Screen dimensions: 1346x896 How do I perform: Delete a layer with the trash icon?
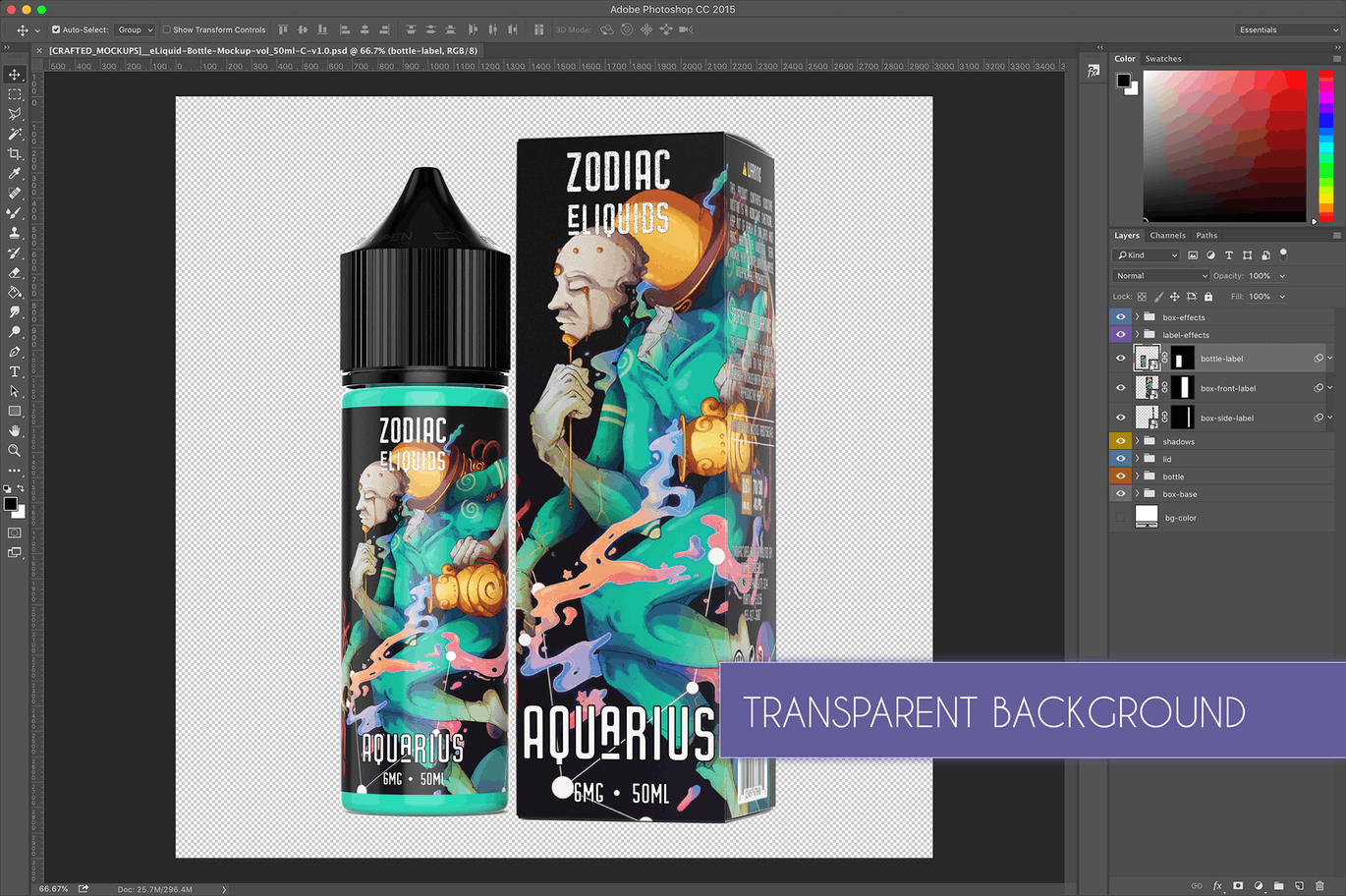point(1319,885)
